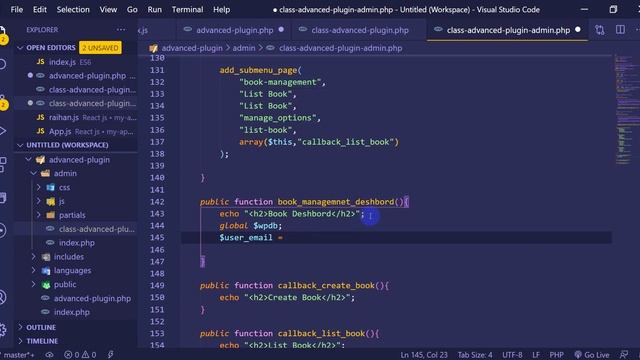Screen dimensions: 640x360
Task: Open the compare changes icon
Action: tap(599, 30)
